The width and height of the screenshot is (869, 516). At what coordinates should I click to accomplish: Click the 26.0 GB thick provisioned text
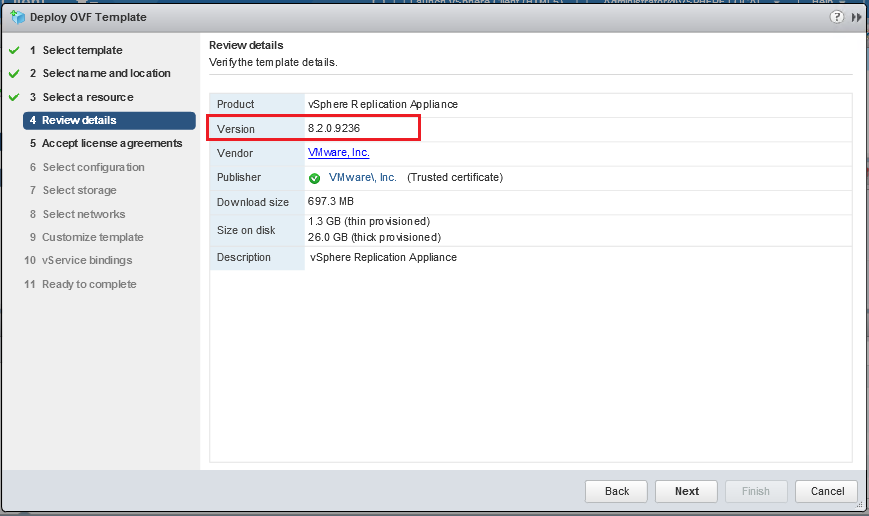[375, 237]
